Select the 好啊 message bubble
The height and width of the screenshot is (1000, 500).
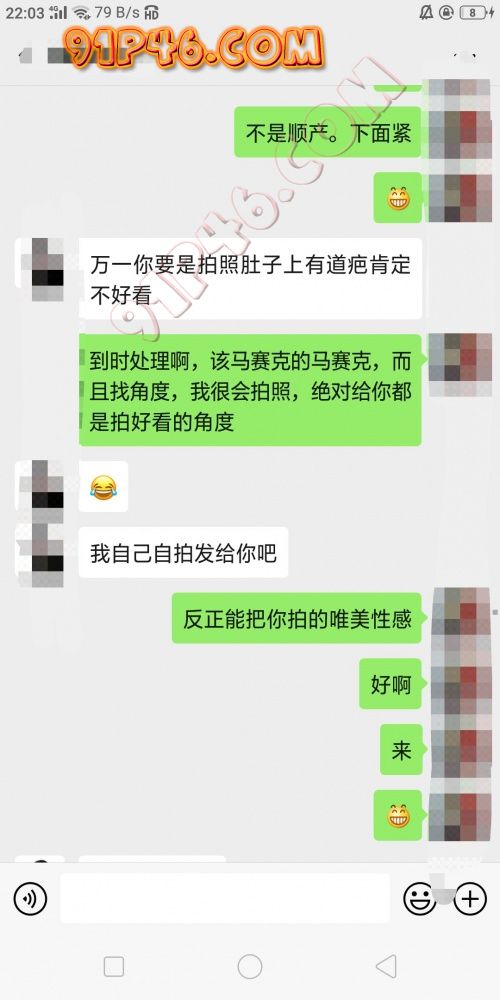(390, 684)
